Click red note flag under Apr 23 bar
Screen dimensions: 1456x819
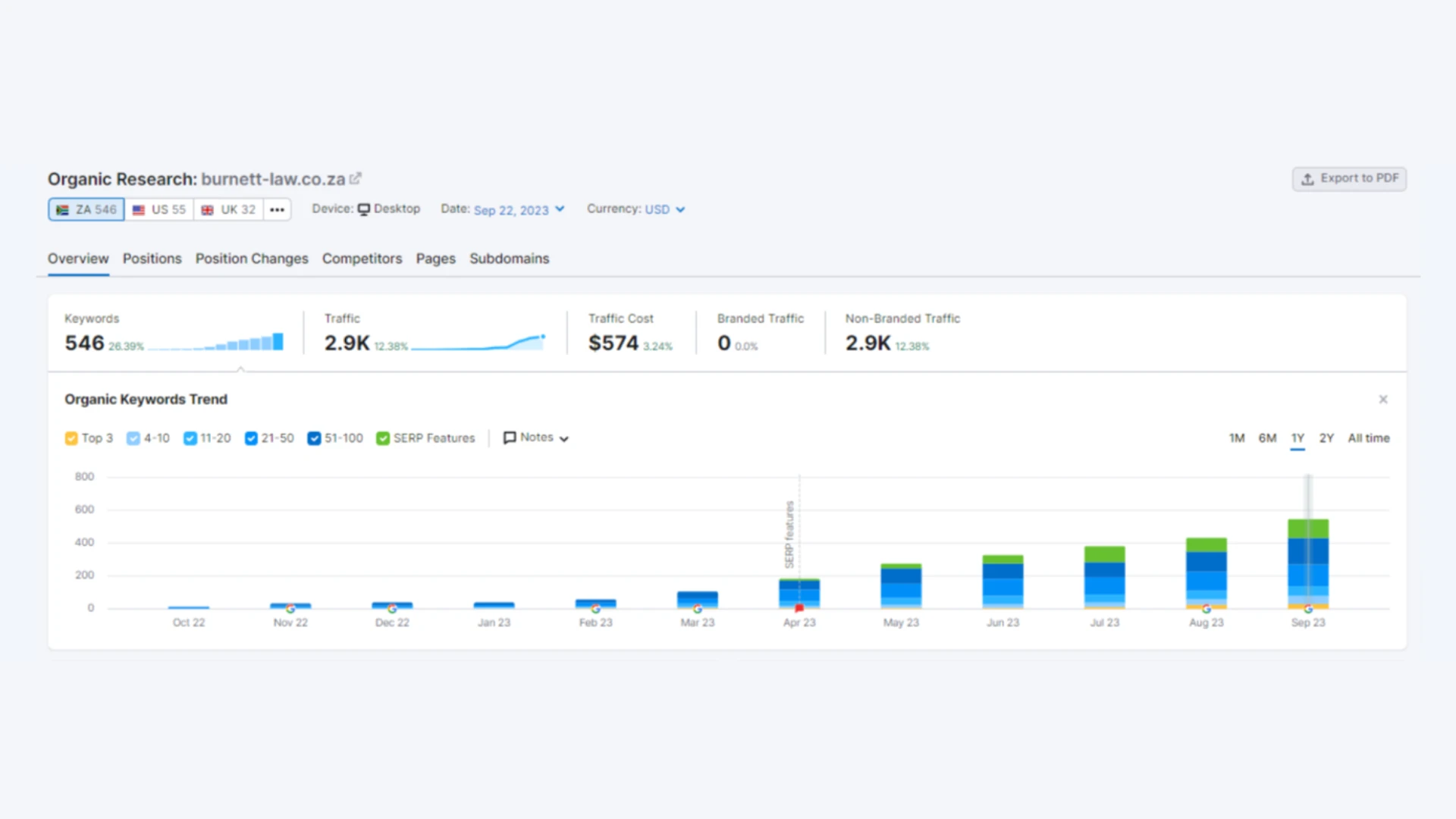coord(799,608)
